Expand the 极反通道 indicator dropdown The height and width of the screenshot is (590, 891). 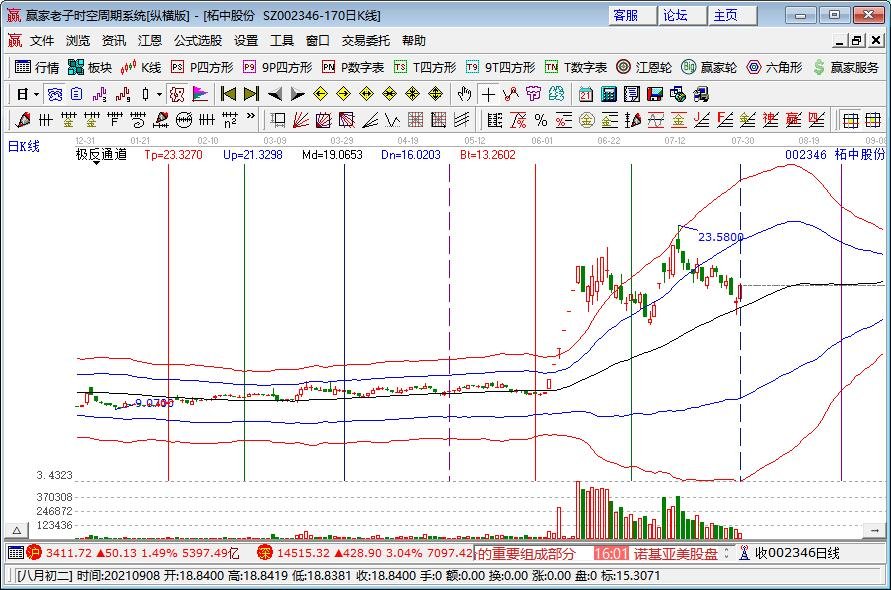pos(96,162)
